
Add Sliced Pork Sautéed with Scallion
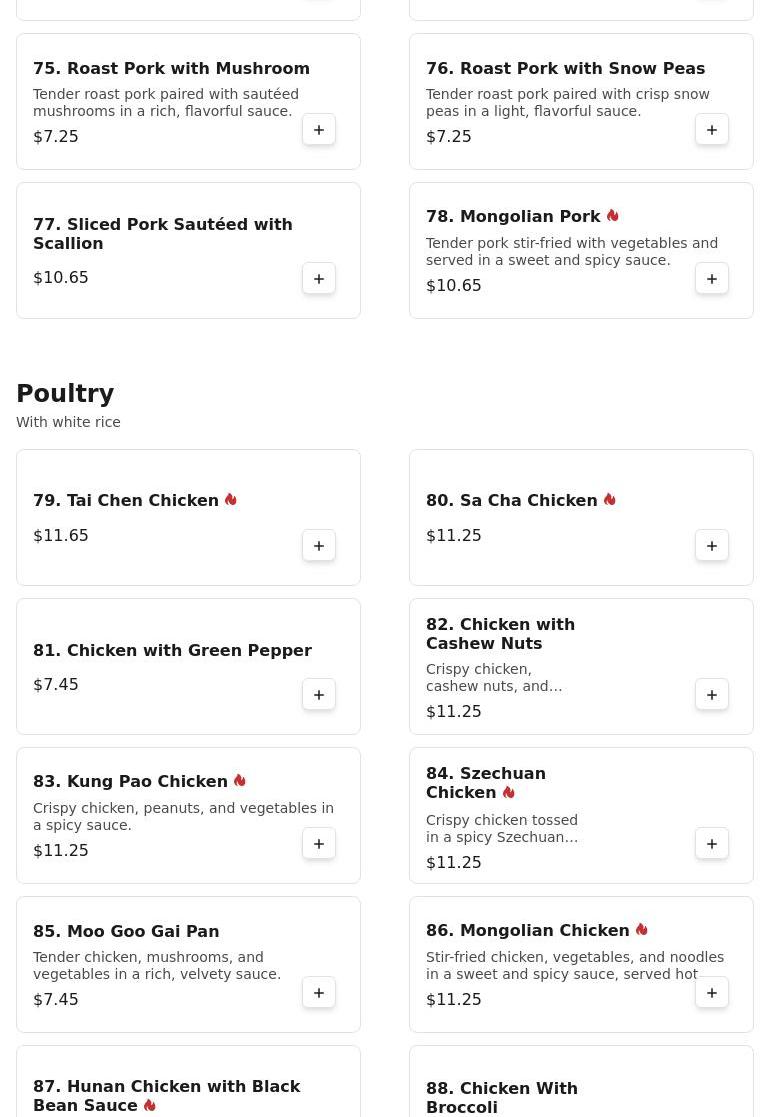pyautogui.click(x=318, y=279)
